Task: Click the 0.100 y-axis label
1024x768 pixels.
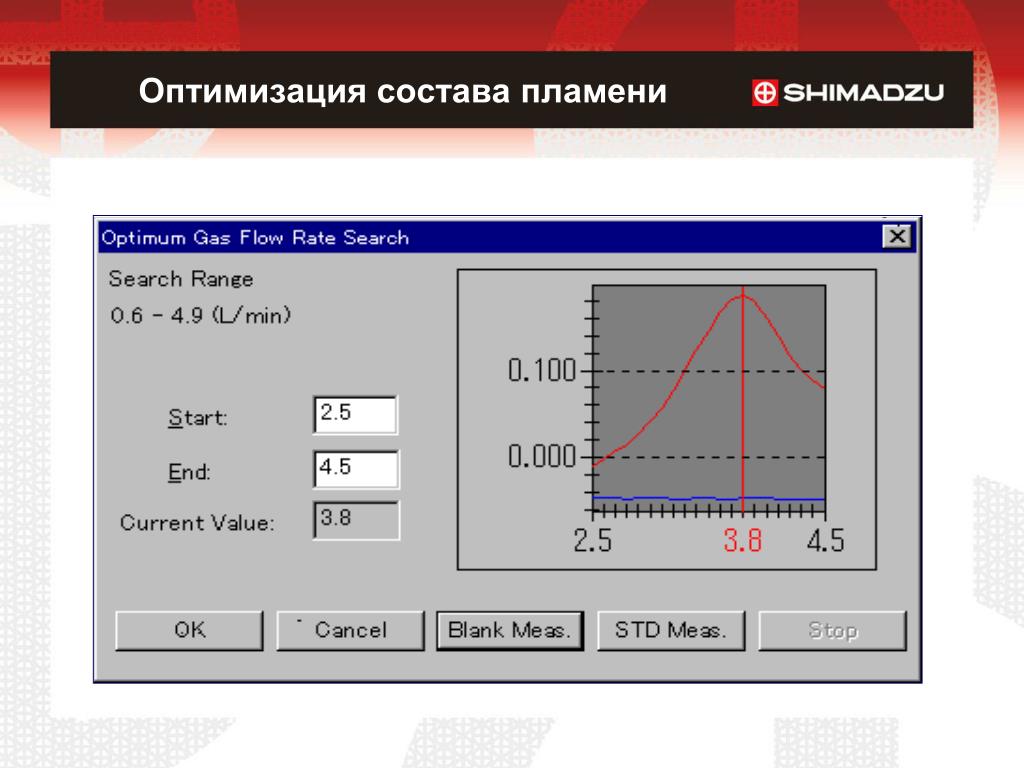Action: pyautogui.click(x=542, y=371)
